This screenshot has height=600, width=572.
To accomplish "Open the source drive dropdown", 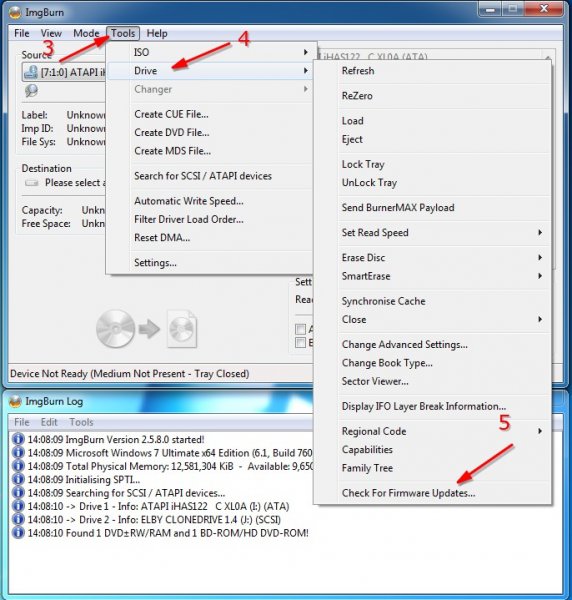I will [63, 72].
